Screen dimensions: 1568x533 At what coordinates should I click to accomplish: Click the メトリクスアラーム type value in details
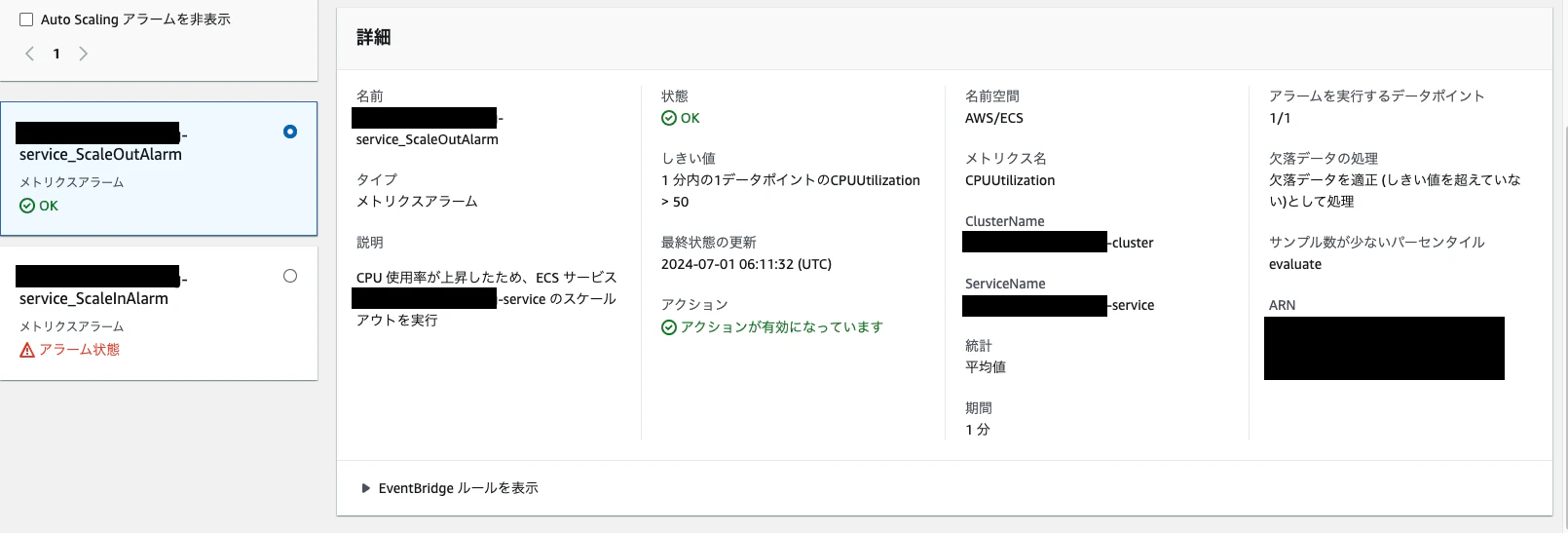point(417,202)
